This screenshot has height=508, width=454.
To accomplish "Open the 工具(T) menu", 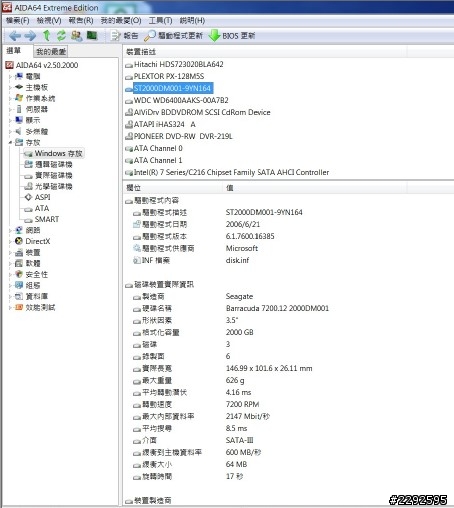I will point(160,21).
